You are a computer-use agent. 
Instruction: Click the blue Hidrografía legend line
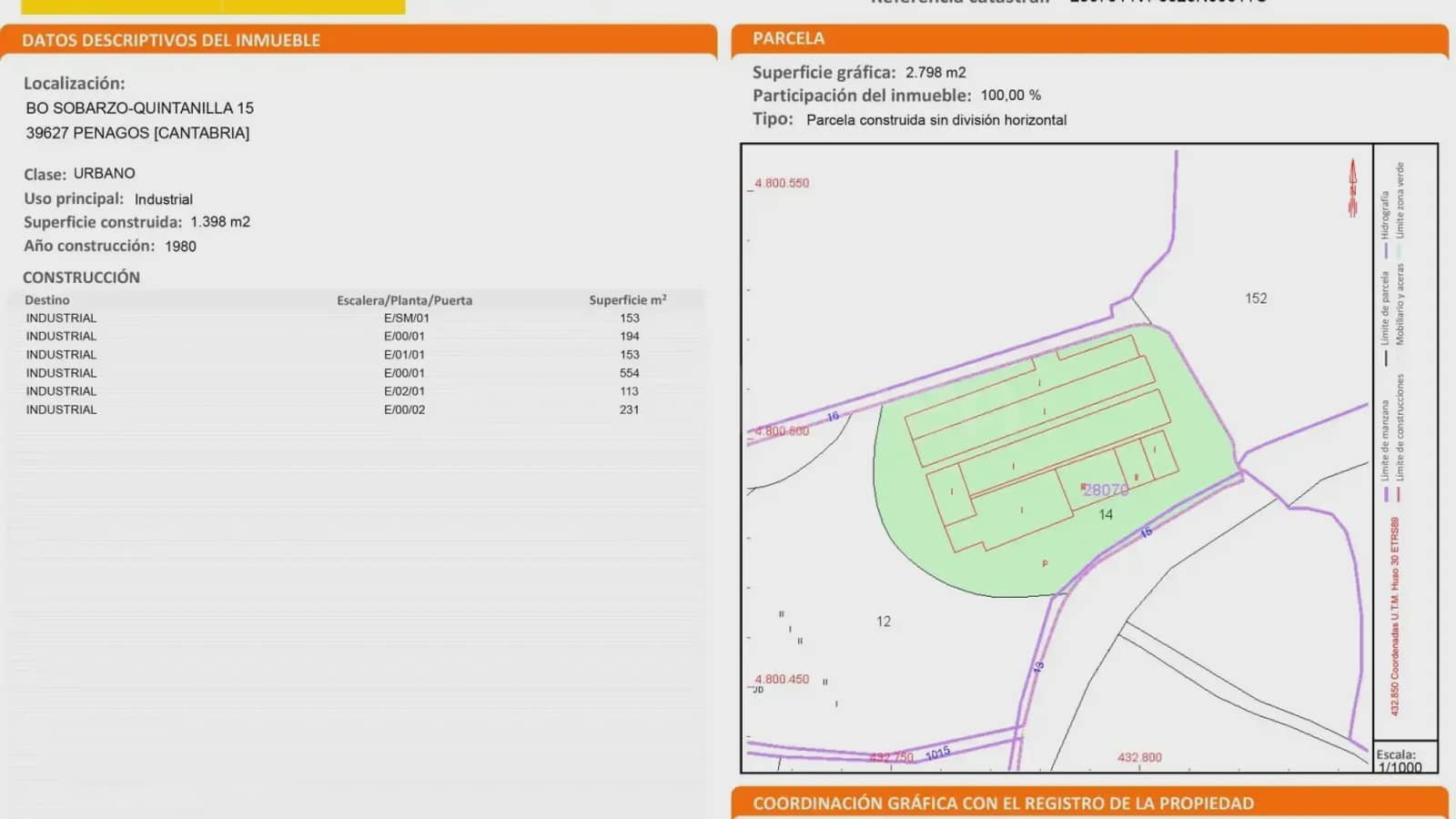click(x=1386, y=250)
